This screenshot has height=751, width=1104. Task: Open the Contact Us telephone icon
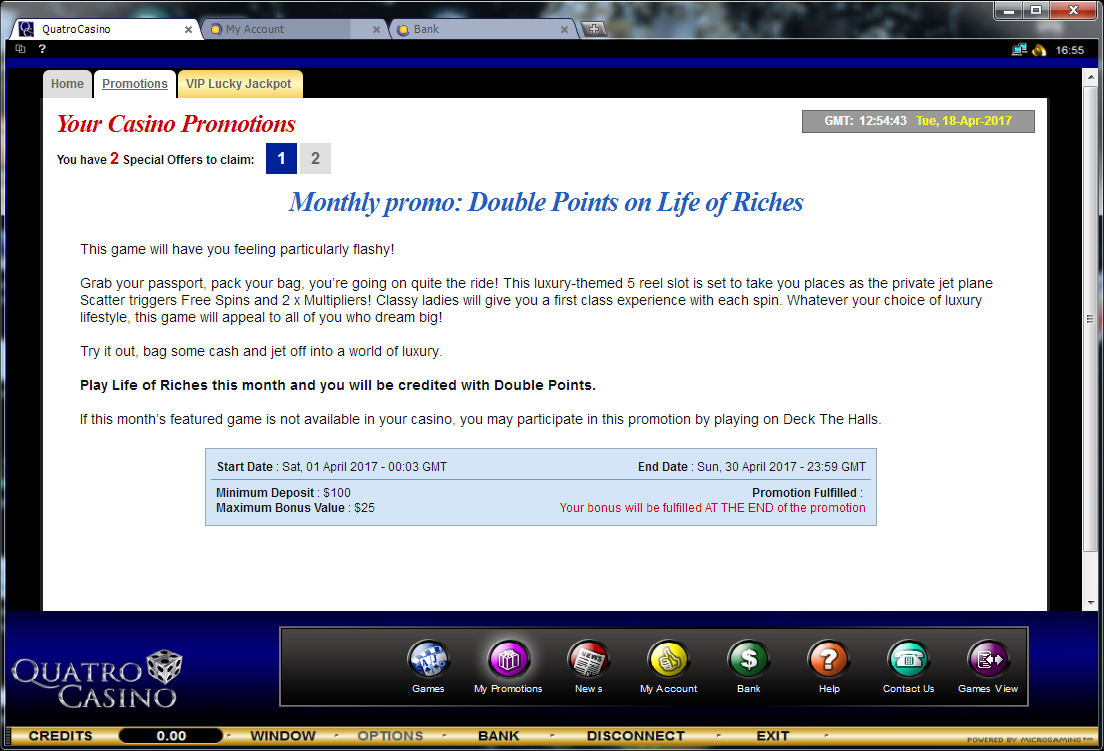coord(908,660)
